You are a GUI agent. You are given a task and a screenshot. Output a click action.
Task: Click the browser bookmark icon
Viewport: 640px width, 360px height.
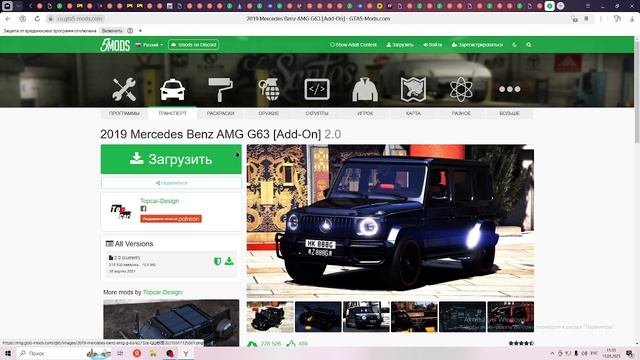coord(587,19)
